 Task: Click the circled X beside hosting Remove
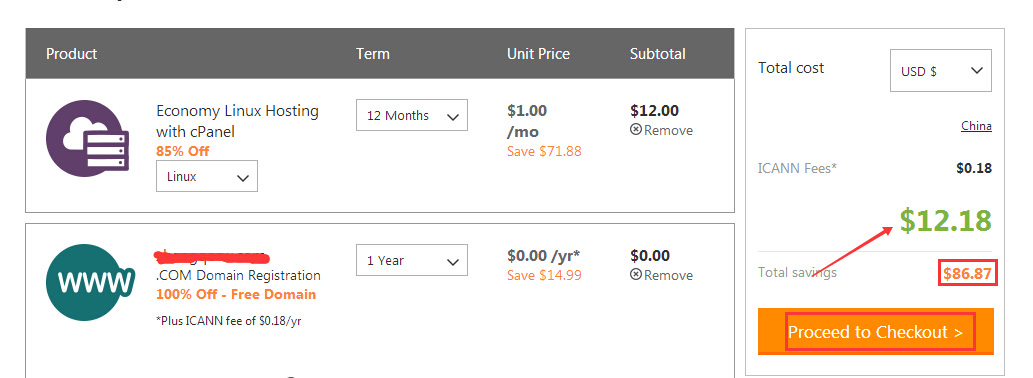coord(636,130)
